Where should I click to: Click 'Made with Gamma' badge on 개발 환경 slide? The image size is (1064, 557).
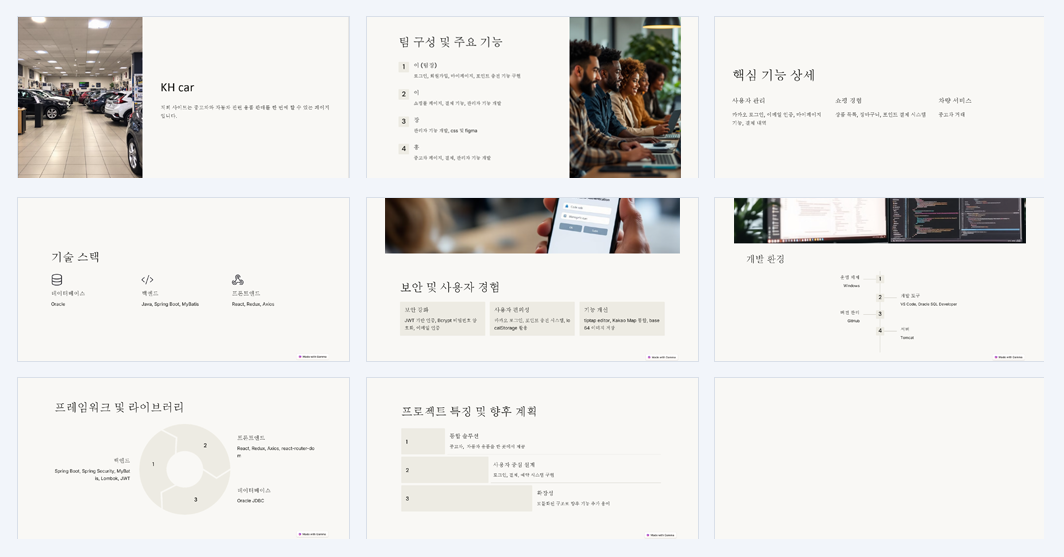(1009, 357)
